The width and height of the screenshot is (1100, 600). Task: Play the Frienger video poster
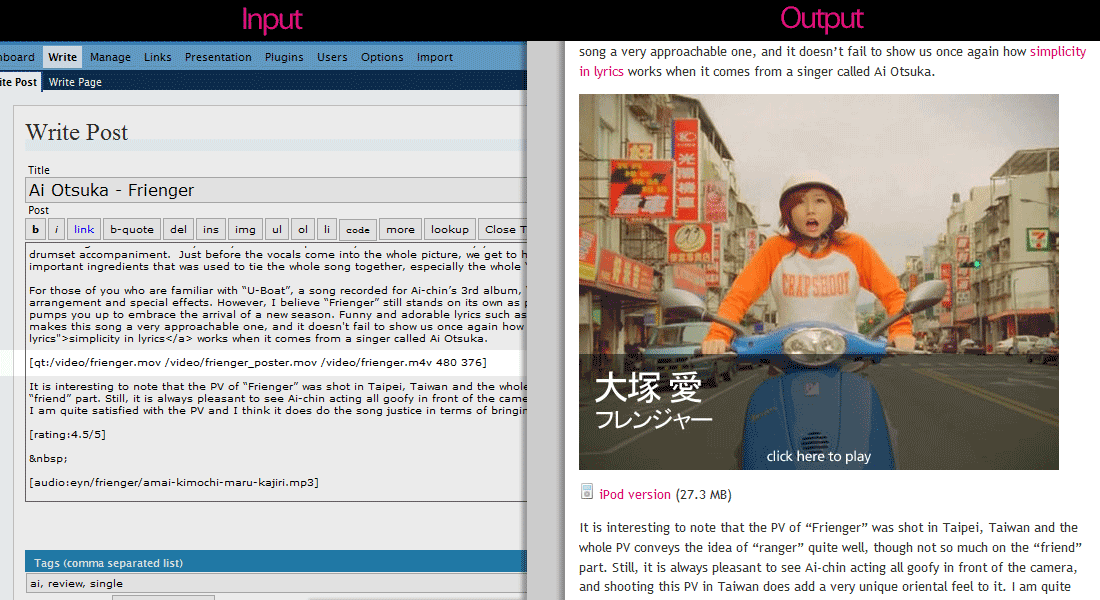819,282
